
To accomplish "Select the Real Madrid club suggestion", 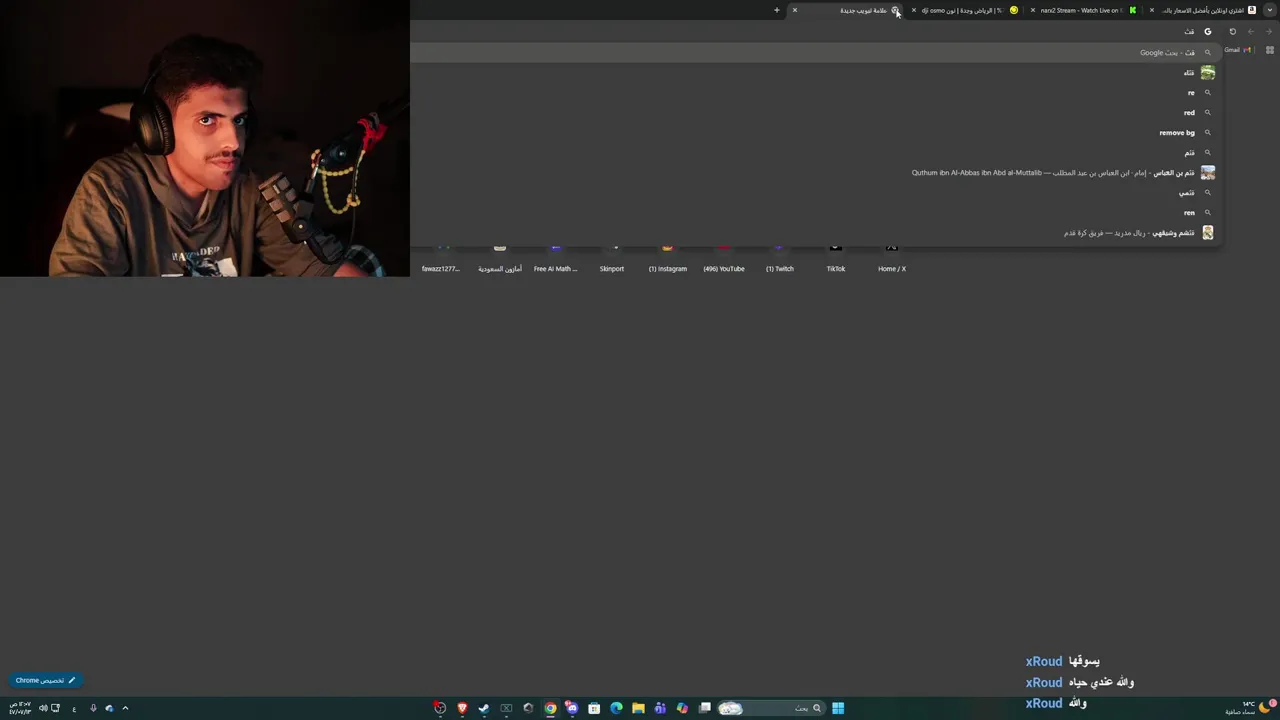I will point(816,233).
